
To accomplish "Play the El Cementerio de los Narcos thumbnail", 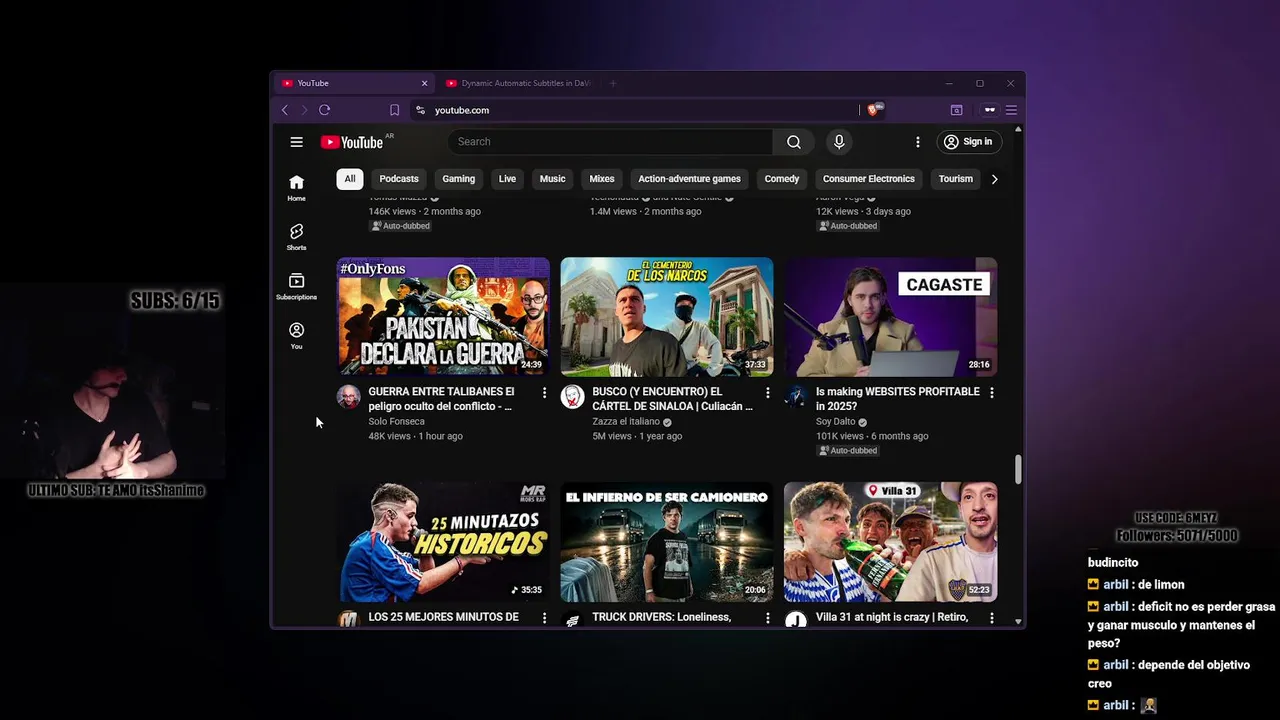I will coord(667,317).
